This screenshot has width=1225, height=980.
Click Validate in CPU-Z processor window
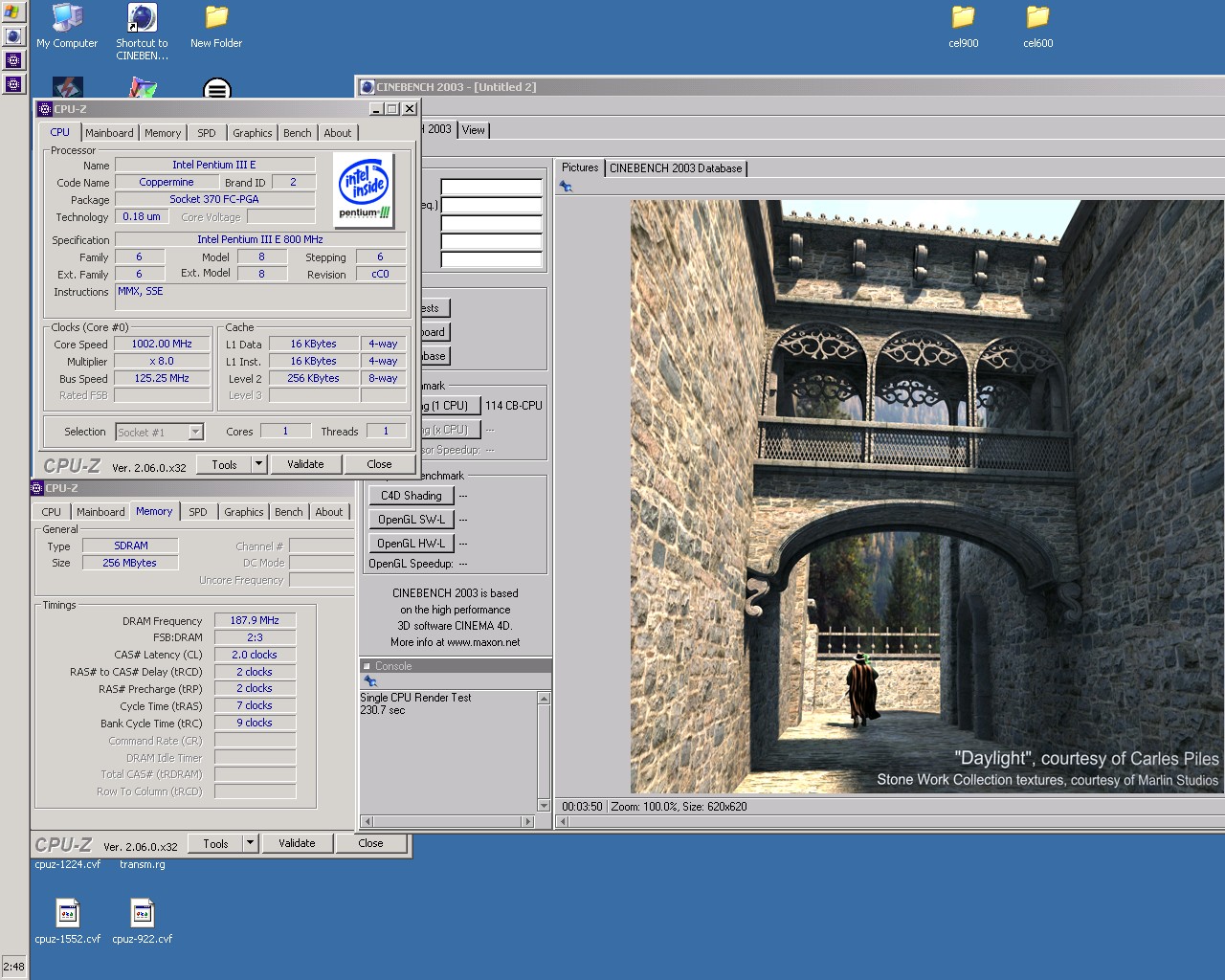[x=305, y=464]
